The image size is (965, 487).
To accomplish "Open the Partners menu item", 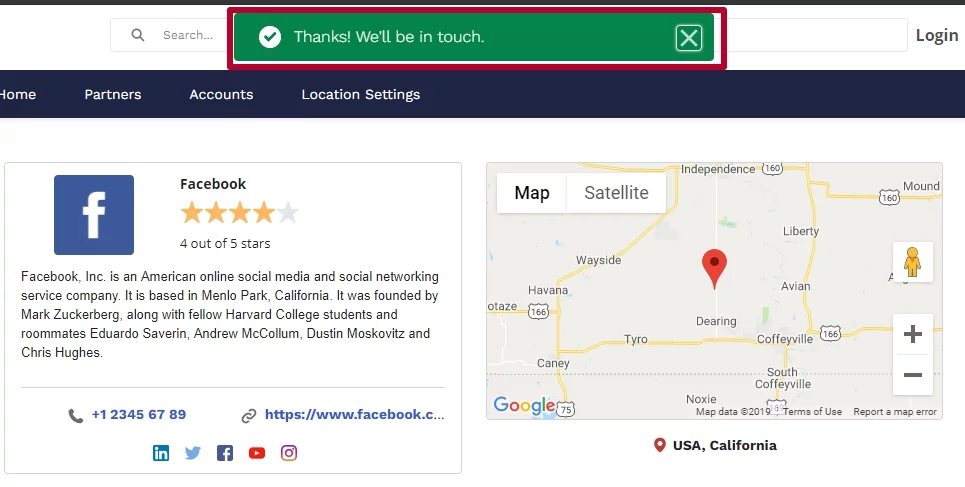I will coord(113,94).
